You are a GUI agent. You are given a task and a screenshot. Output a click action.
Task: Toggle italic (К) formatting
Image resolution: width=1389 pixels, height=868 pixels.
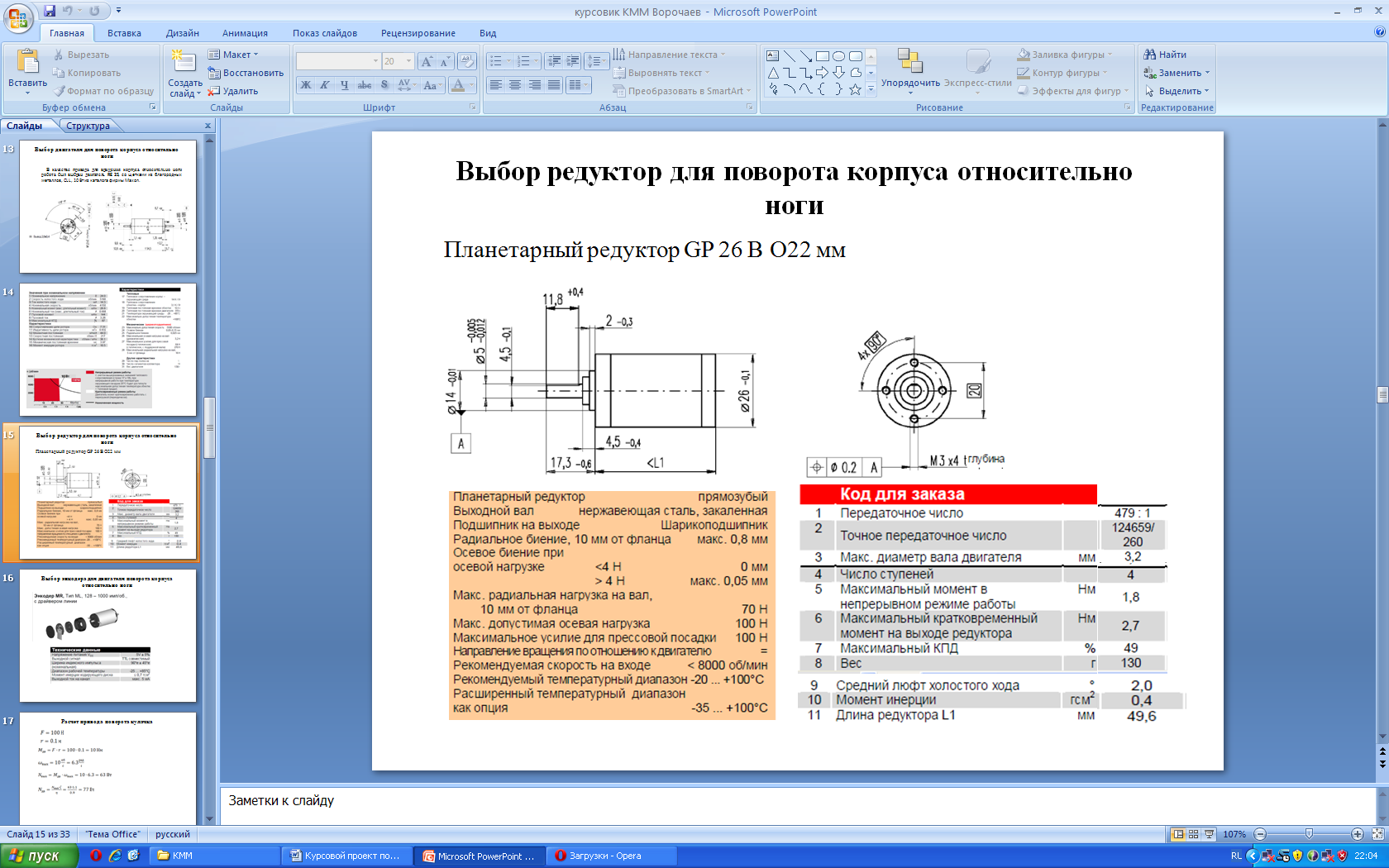[325, 85]
